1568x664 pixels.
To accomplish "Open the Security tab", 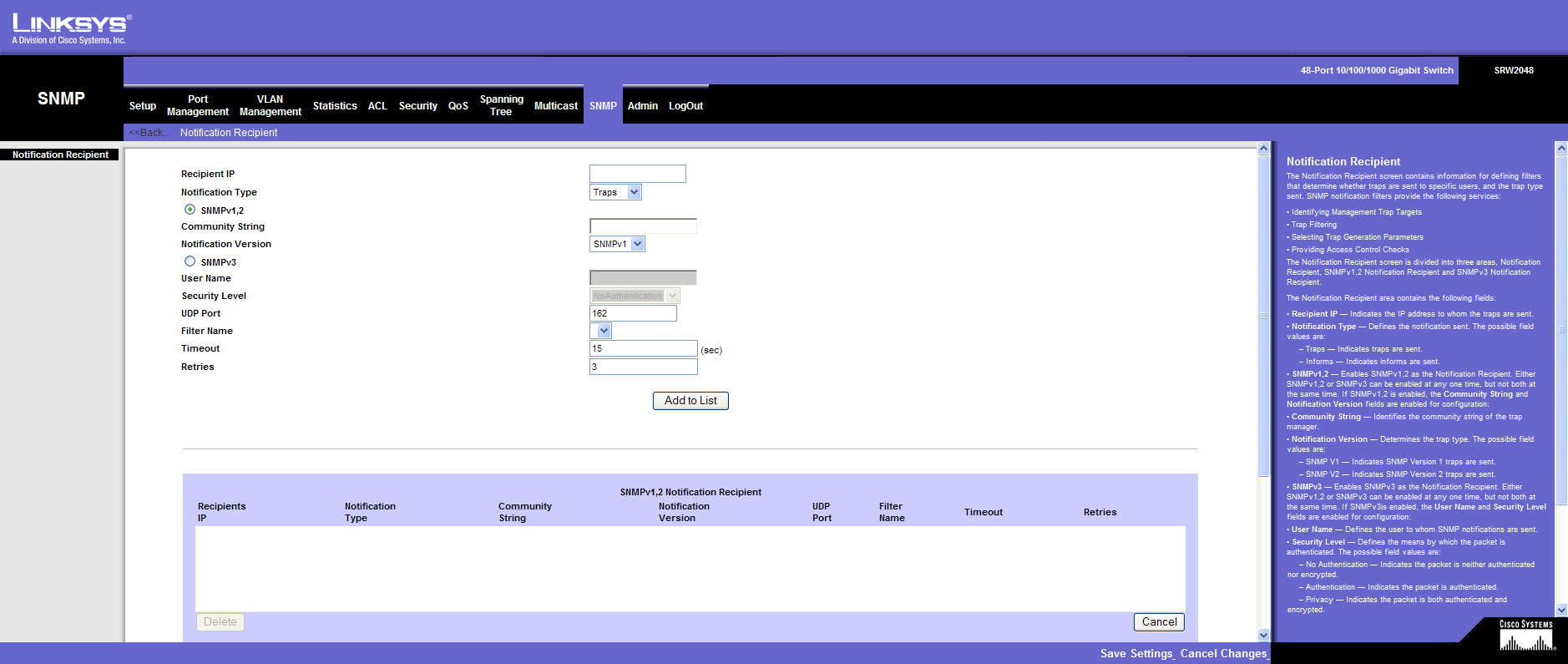I will [417, 106].
